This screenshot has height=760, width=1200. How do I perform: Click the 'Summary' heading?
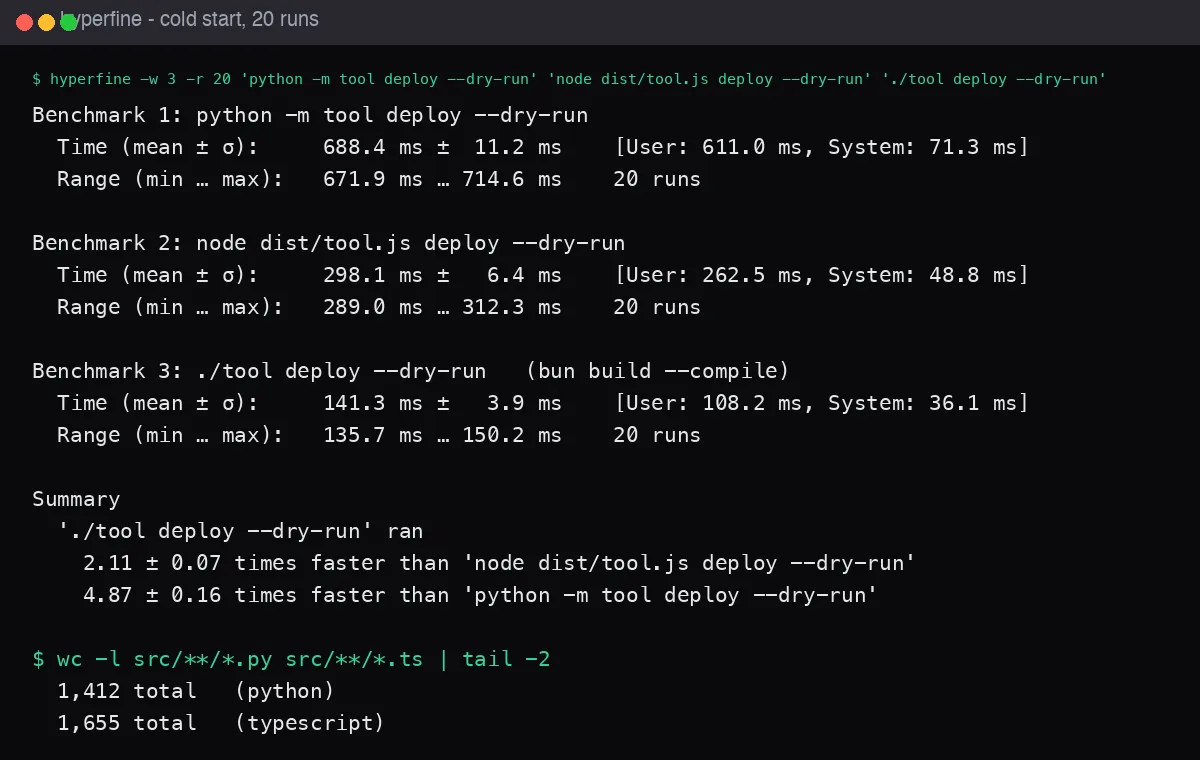pyautogui.click(x=76, y=499)
